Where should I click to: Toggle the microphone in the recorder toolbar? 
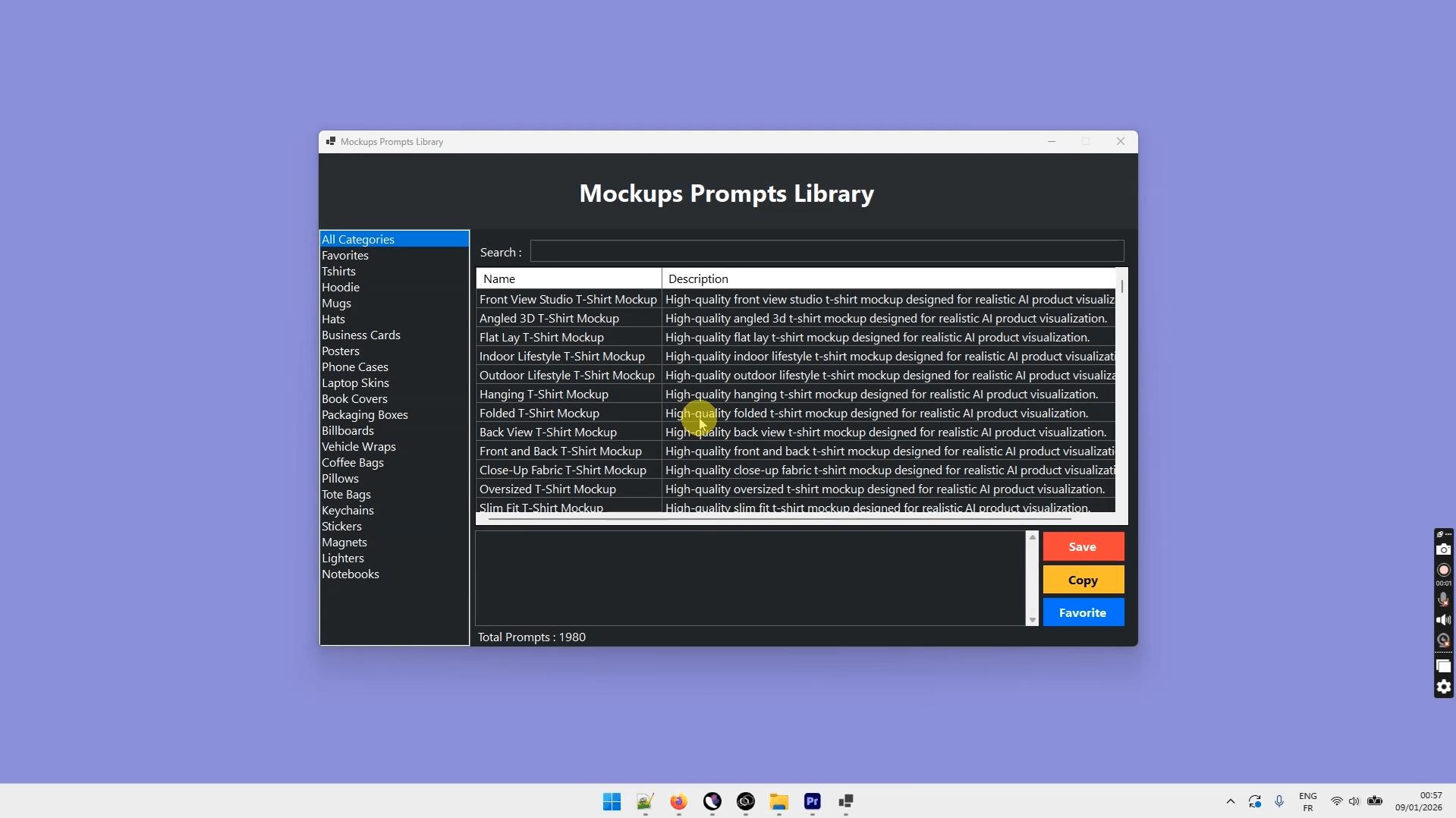point(1443,599)
